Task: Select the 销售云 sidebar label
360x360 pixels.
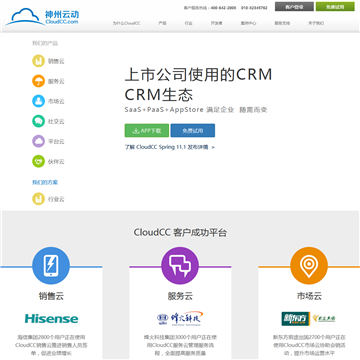Action: 56,61
